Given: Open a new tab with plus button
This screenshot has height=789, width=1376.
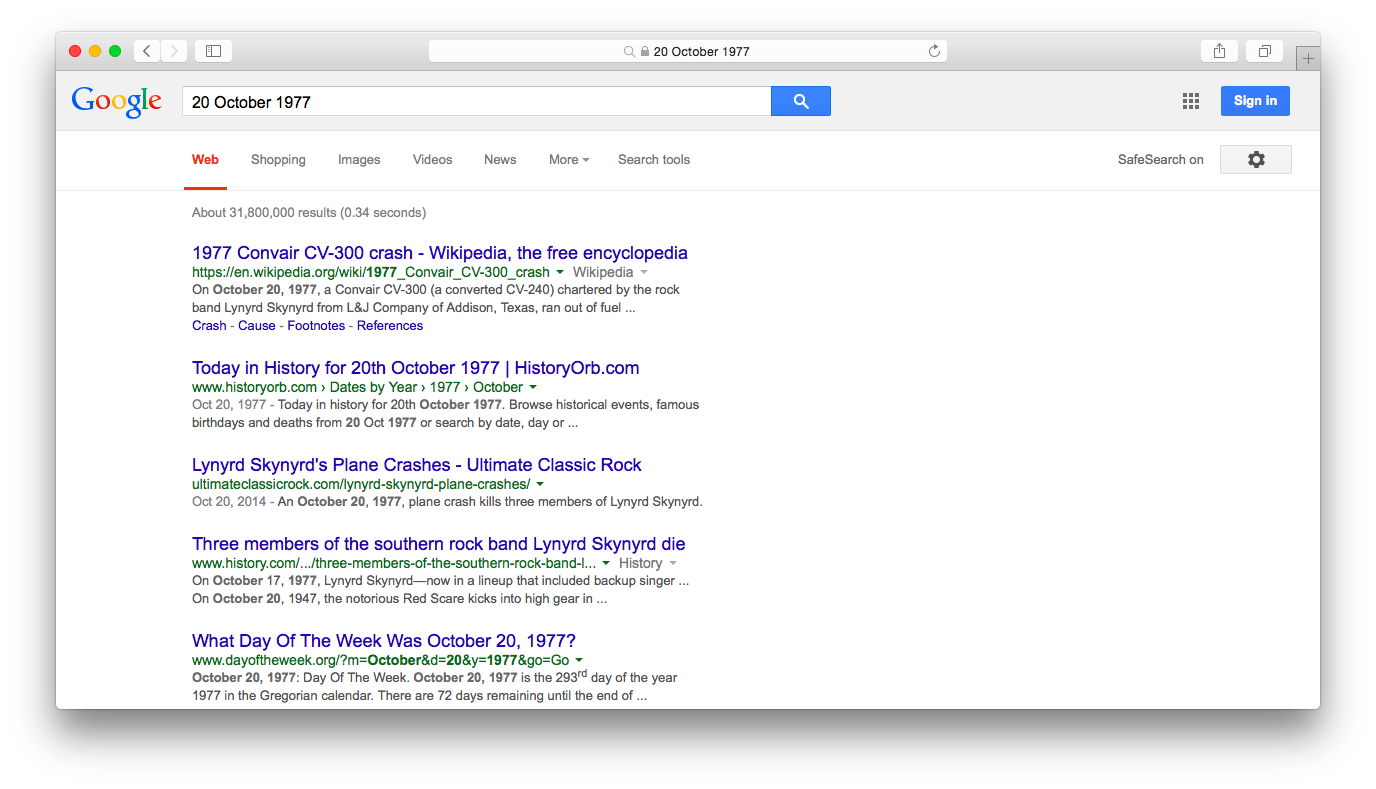Looking at the screenshot, I should tap(1308, 59).
